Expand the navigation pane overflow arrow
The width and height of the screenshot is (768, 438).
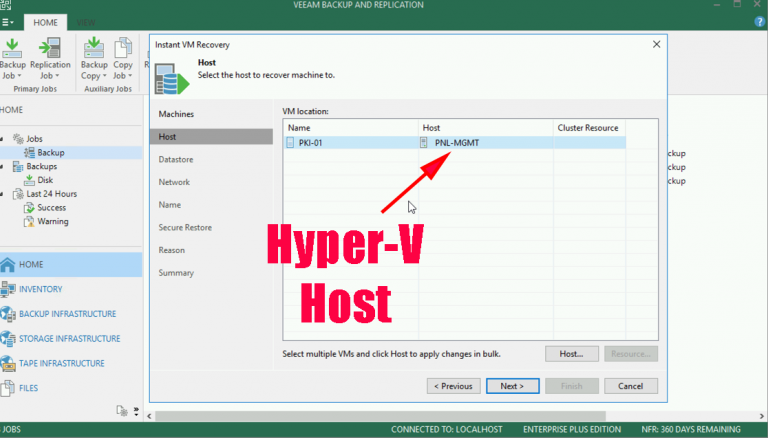(136, 411)
